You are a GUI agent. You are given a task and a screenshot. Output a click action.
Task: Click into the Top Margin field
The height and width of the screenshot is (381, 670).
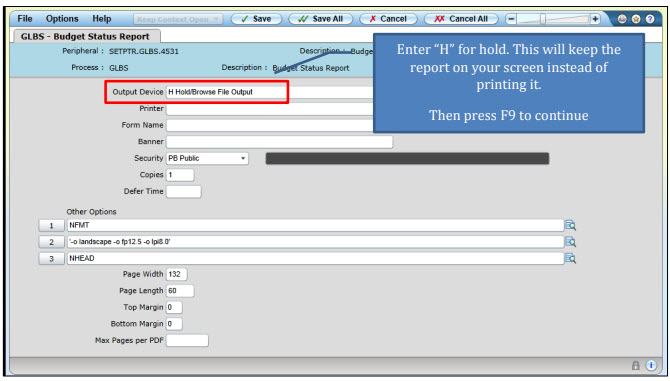(174, 307)
